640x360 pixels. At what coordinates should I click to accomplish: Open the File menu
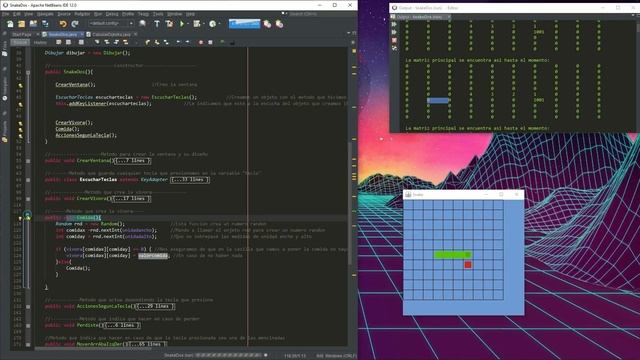pos(6,14)
